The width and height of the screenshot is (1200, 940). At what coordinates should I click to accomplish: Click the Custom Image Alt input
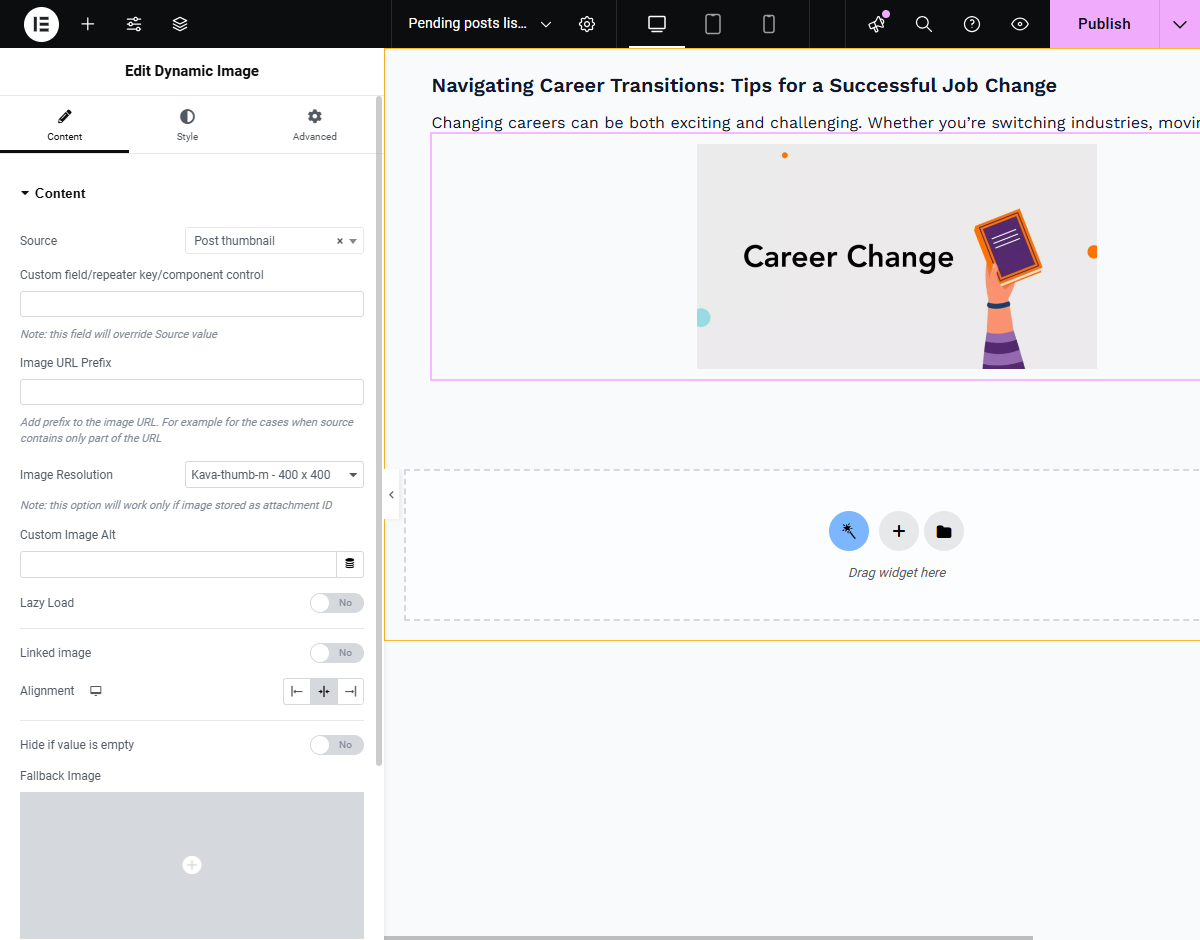coord(178,564)
